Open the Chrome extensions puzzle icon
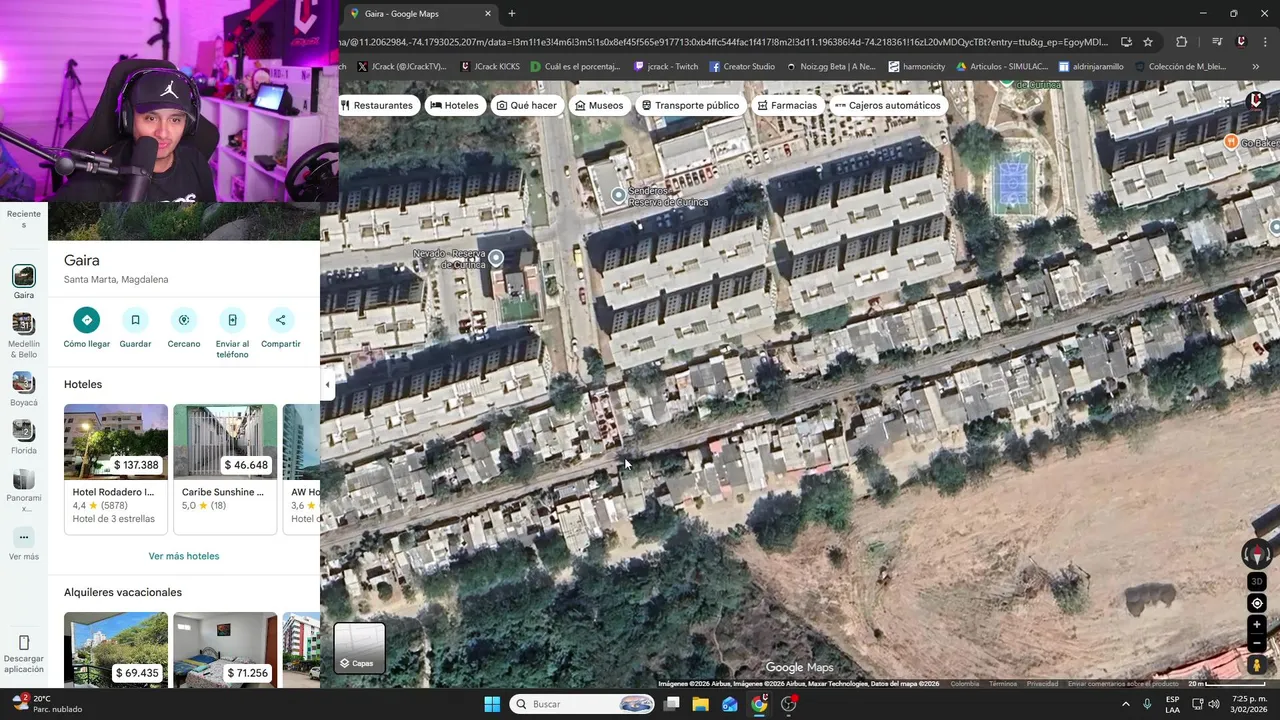 click(x=1181, y=42)
